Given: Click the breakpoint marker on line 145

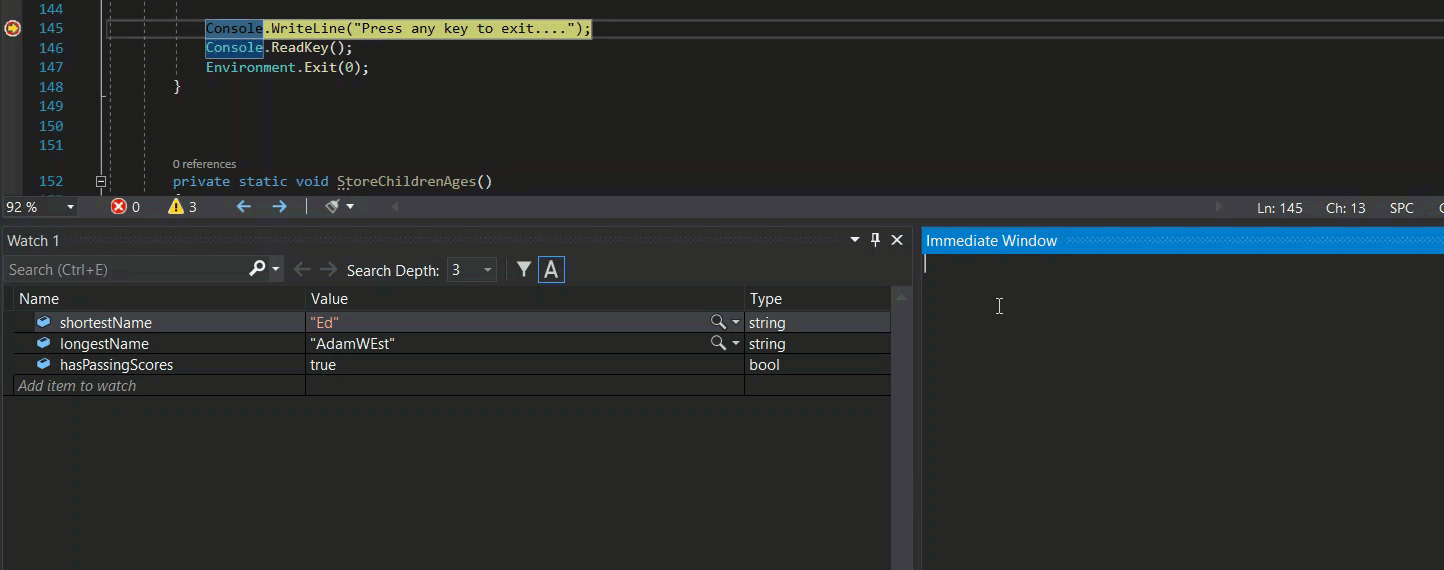Looking at the screenshot, I should coord(12,29).
